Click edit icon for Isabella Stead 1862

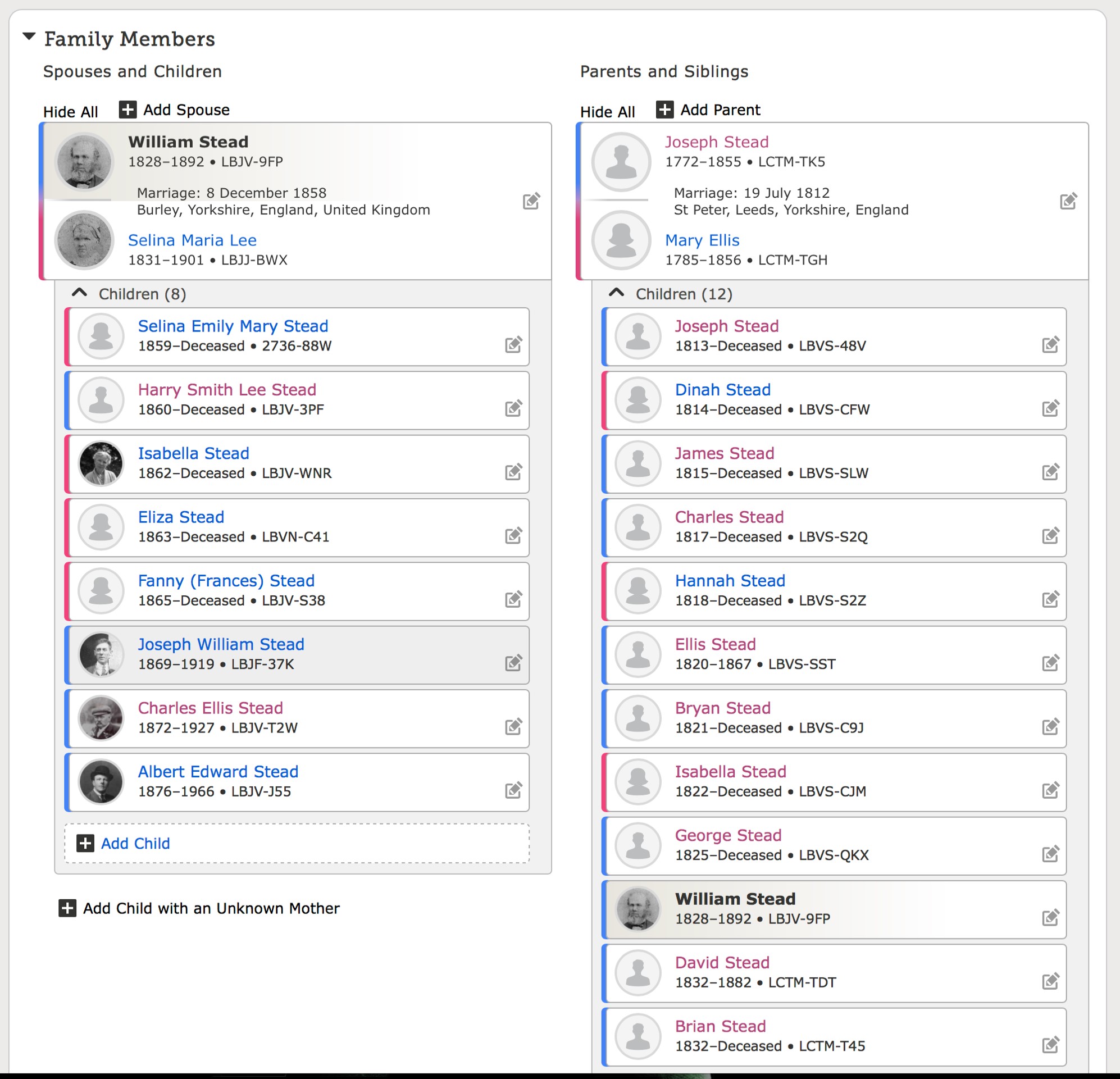tap(513, 472)
